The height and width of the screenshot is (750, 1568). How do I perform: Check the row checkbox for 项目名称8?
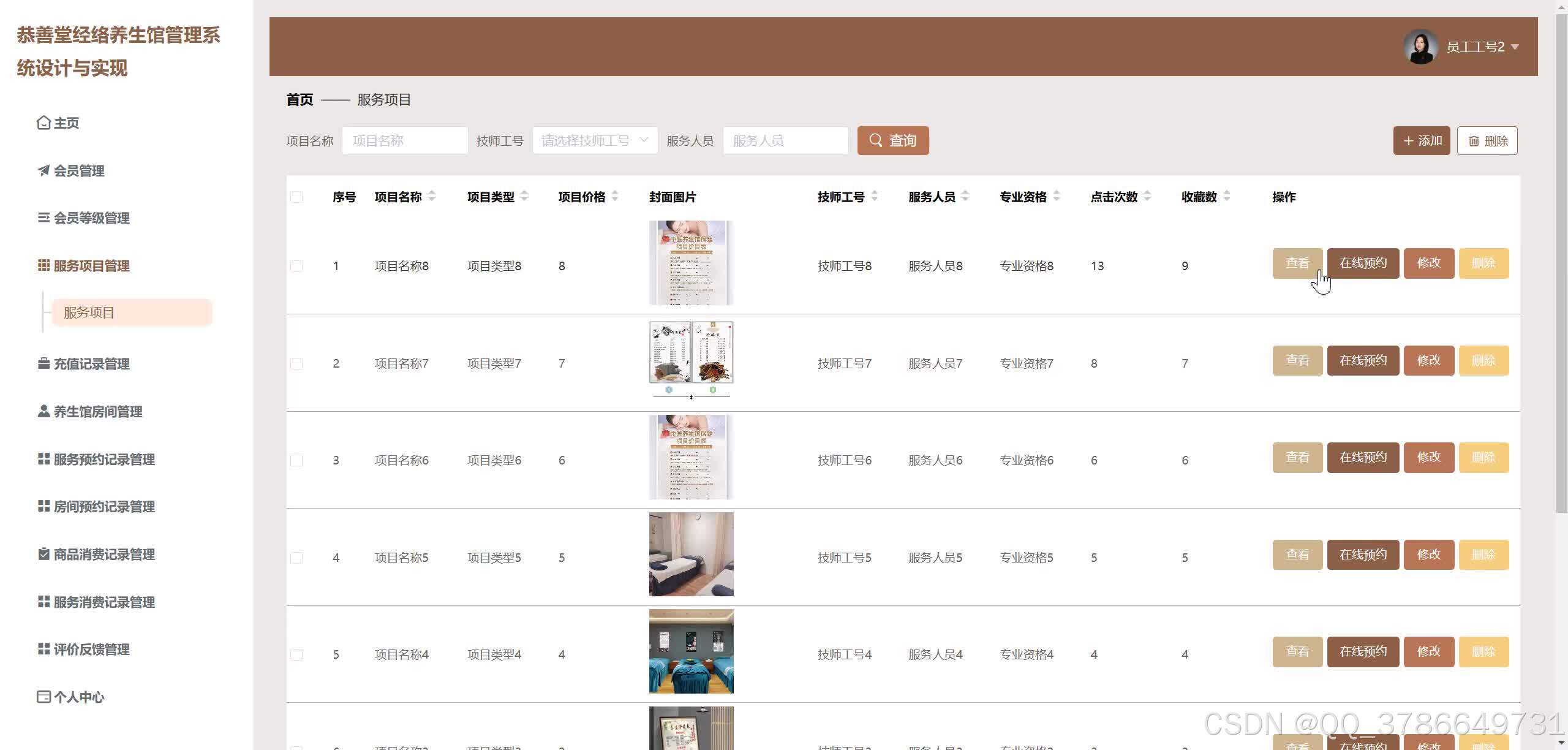pyautogui.click(x=296, y=265)
